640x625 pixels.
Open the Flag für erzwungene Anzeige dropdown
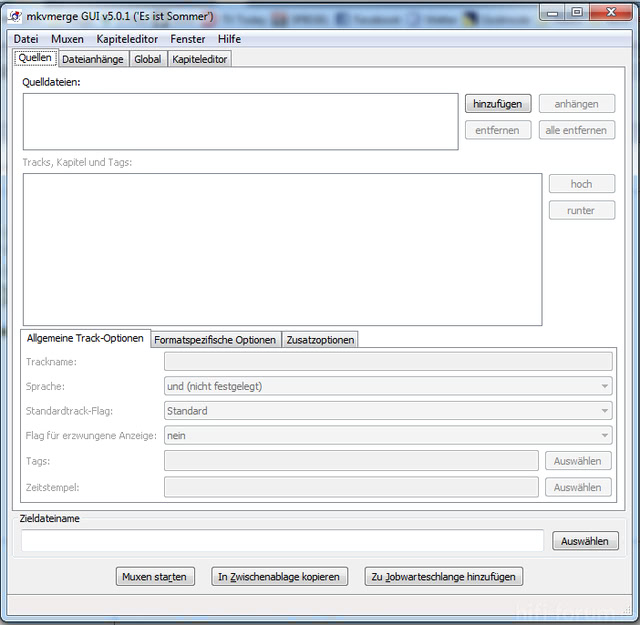pos(388,436)
